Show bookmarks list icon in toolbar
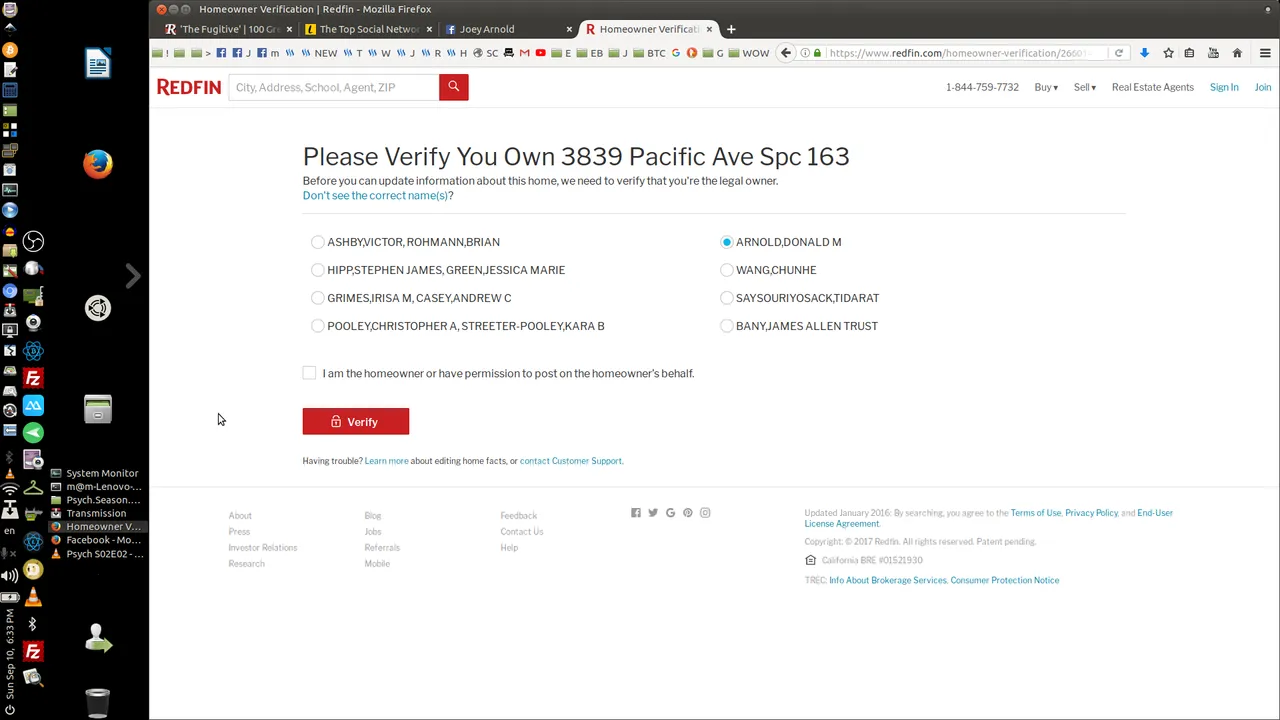 [x=1189, y=53]
